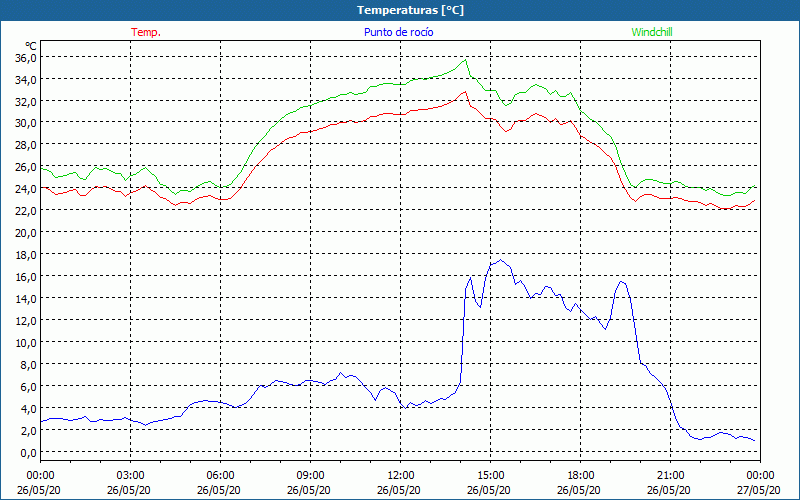Image resolution: width=800 pixels, height=500 pixels.
Task: Click the 8,0 y-axis value
Action: pyautogui.click(x=28, y=364)
